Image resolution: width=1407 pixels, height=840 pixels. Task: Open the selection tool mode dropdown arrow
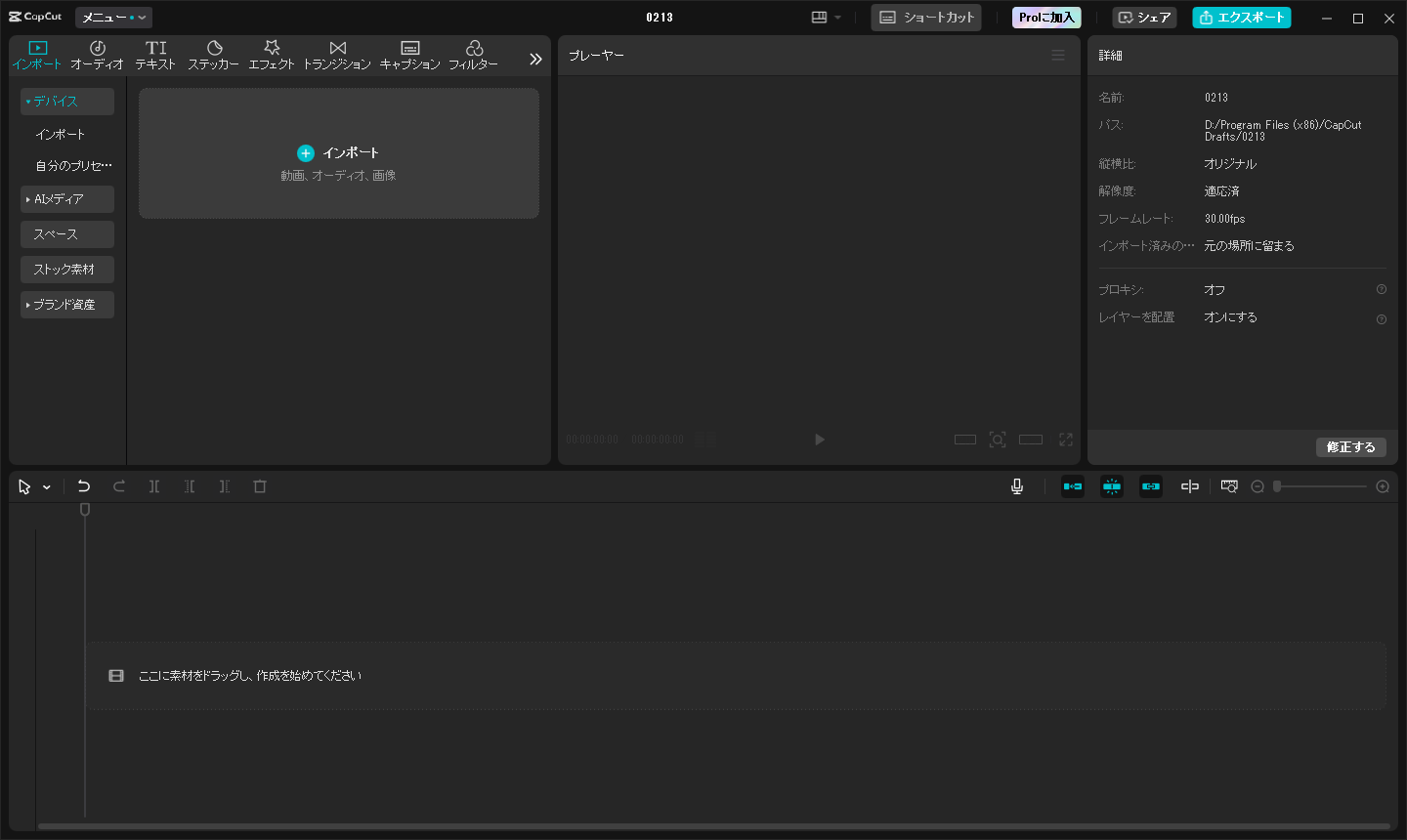click(x=47, y=487)
